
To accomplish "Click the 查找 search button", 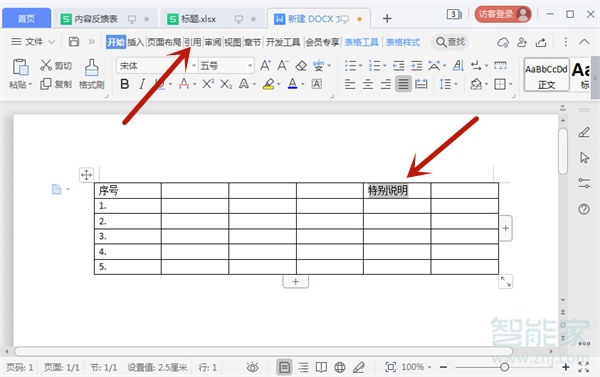I will [450, 42].
